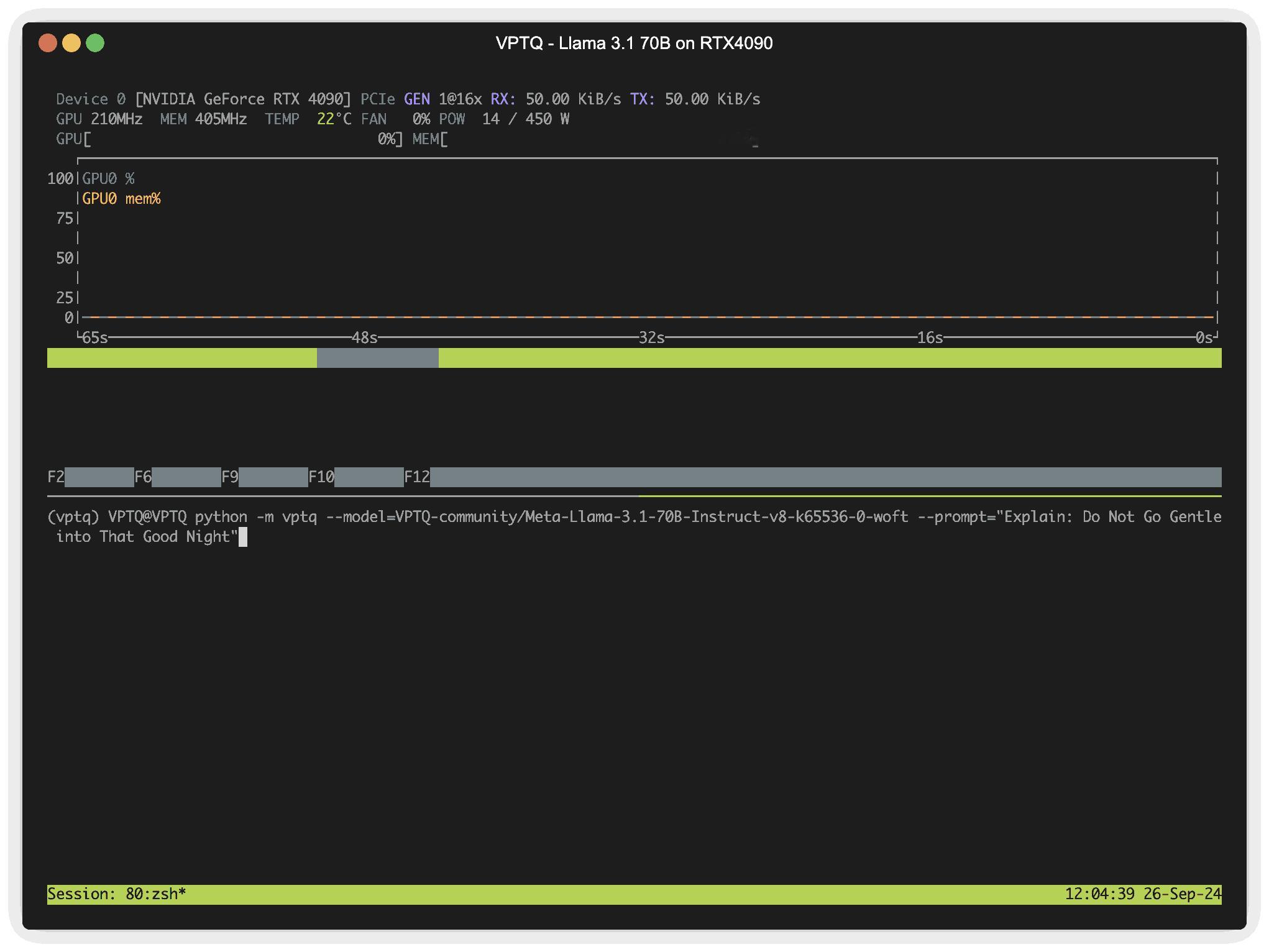Click the '75' y-axis label of the chart

click(65, 219)
